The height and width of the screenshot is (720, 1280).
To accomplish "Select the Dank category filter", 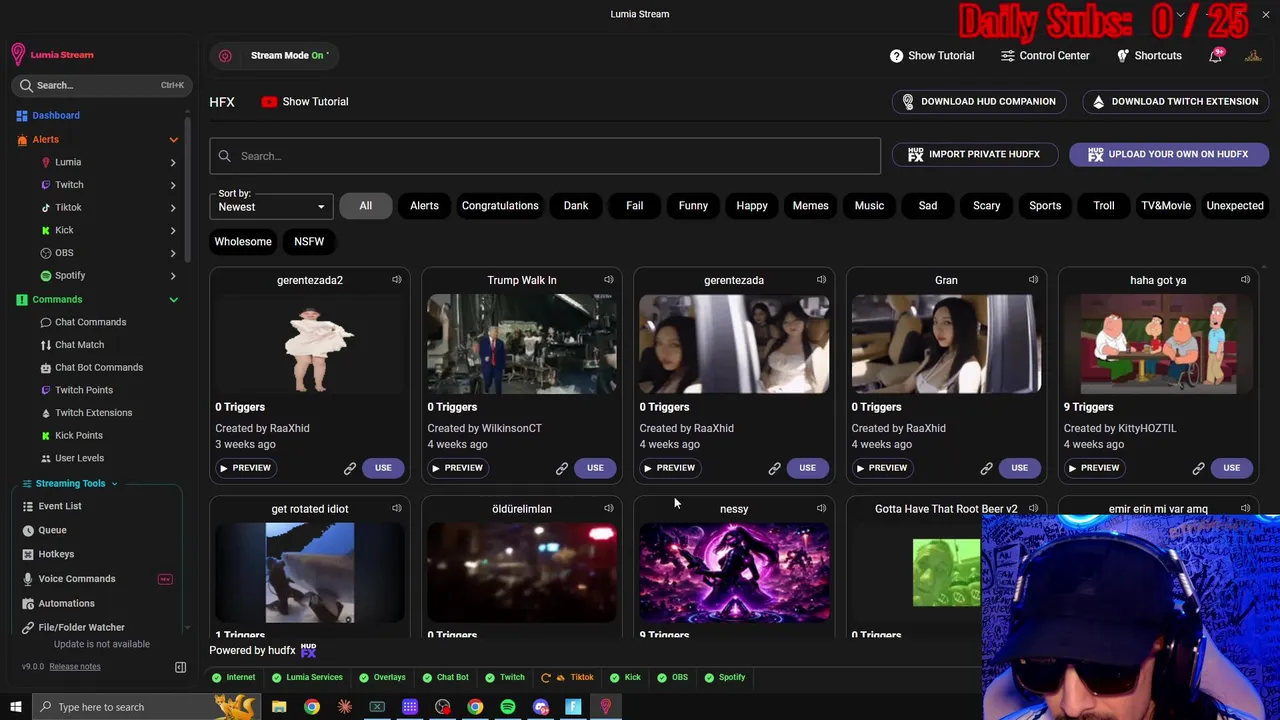I will point(576,206).
